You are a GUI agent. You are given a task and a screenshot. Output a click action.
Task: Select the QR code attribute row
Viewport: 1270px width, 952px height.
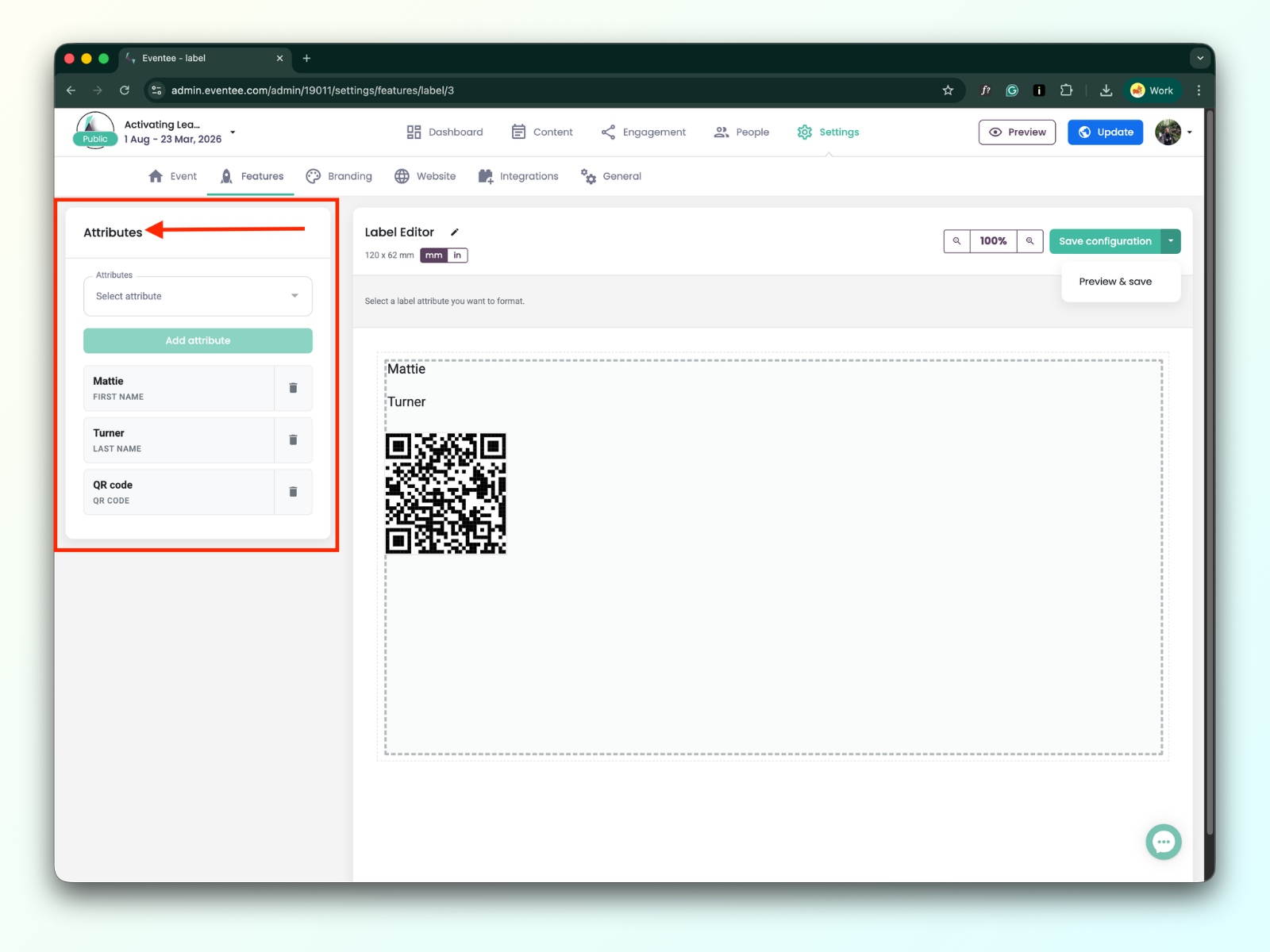click(179, 492)
